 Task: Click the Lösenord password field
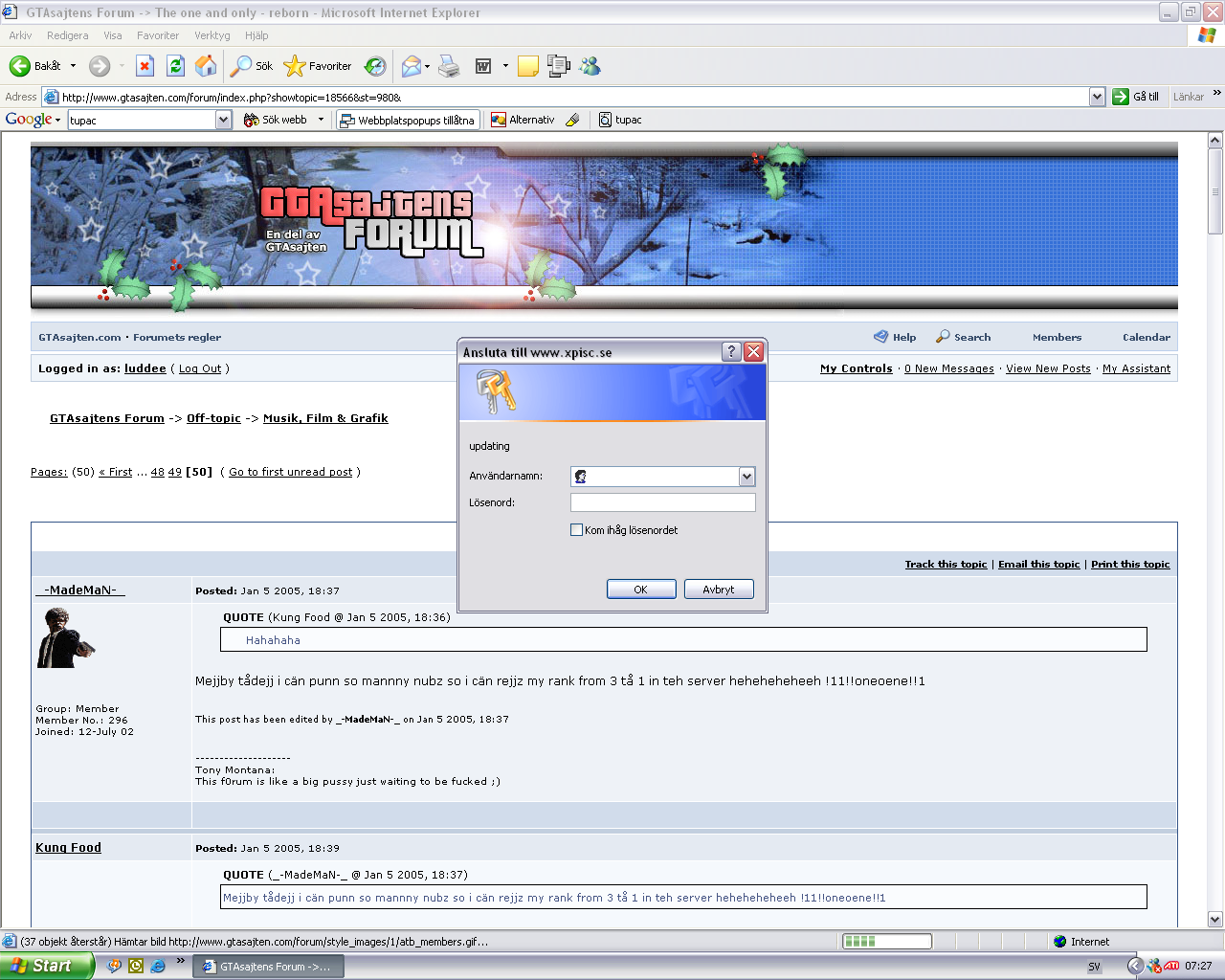click(662, 502)
